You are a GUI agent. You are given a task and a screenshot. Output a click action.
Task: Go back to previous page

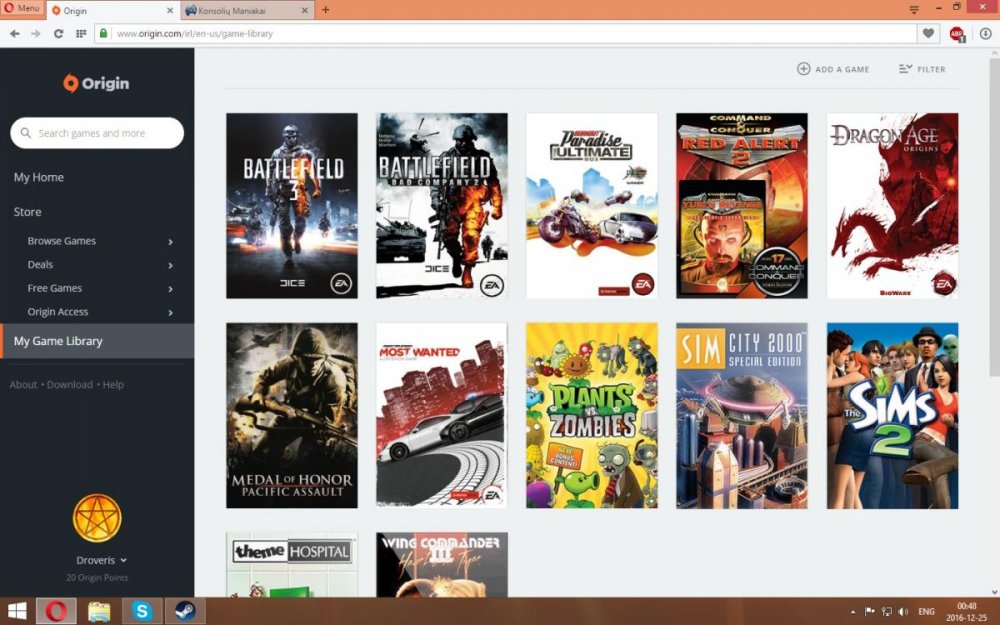click(x=15, y=34)
